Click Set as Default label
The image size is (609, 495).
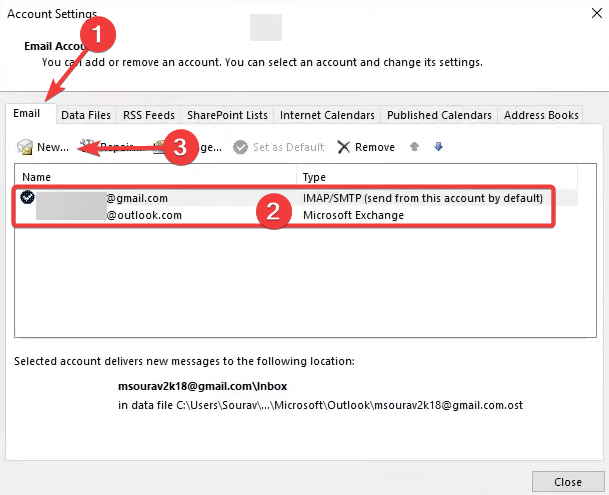click(289, 147)
